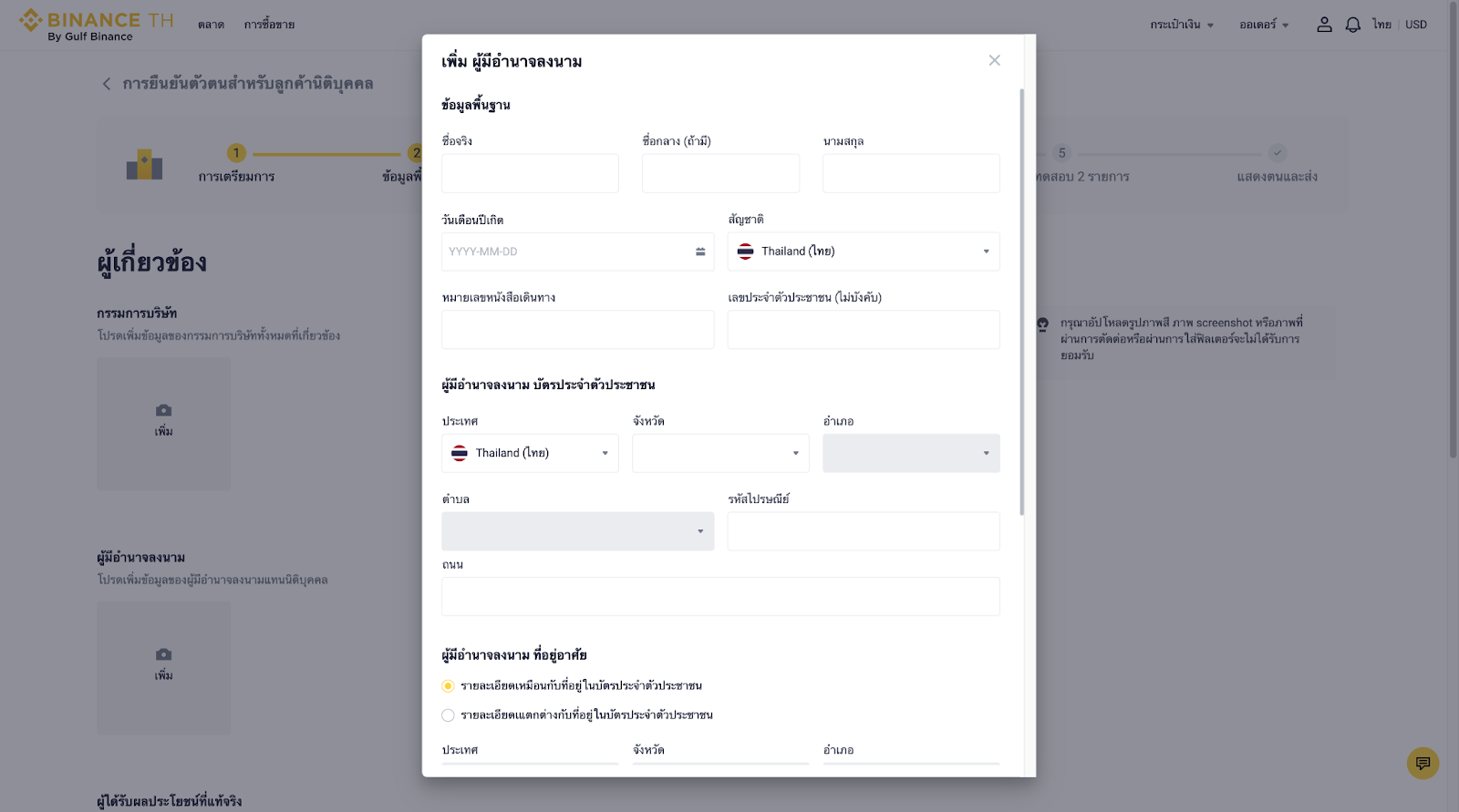Viewport: 1459px width, 812px height.
Task: Open the calendar picker in birthdate field
Action: pyautogui.click(x=699, y=252)
